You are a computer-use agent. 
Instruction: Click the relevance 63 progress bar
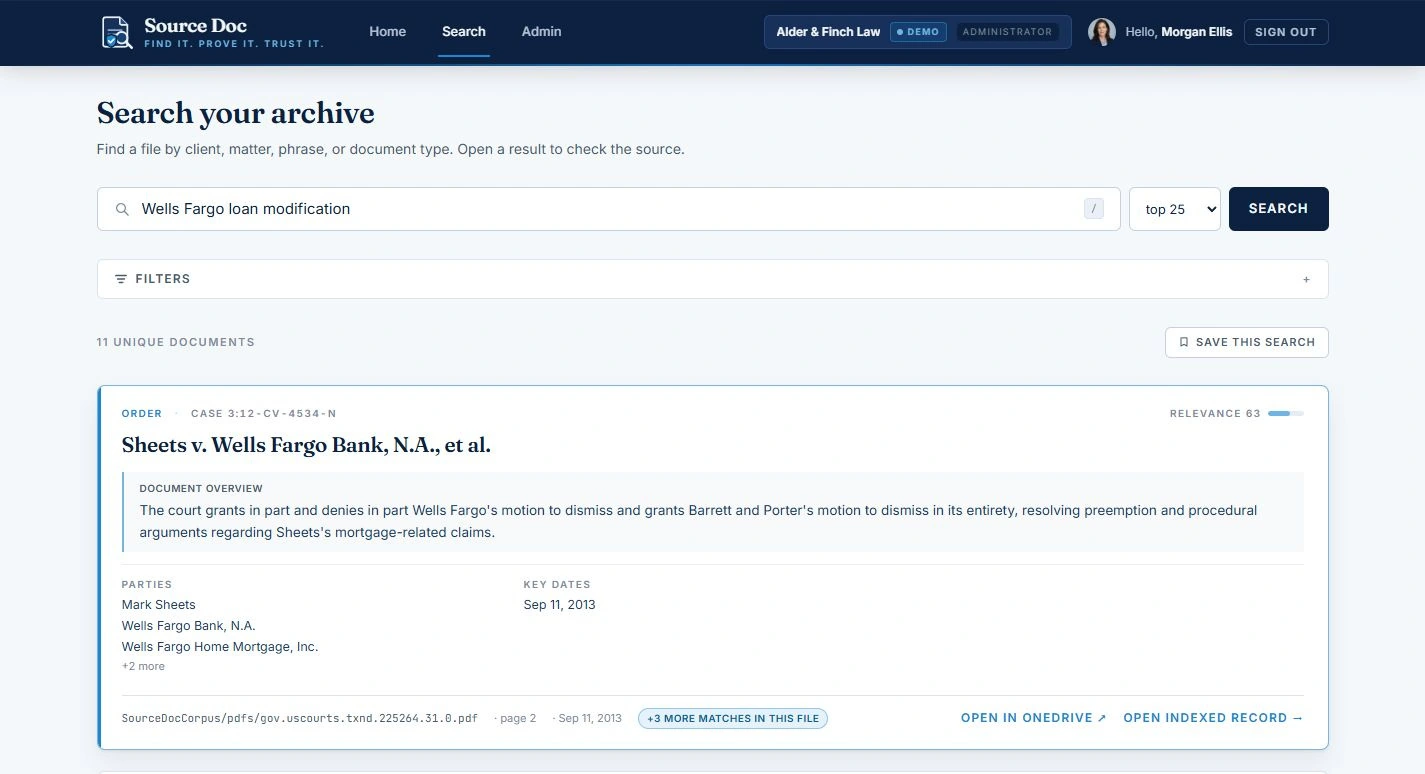point(1286,413)
